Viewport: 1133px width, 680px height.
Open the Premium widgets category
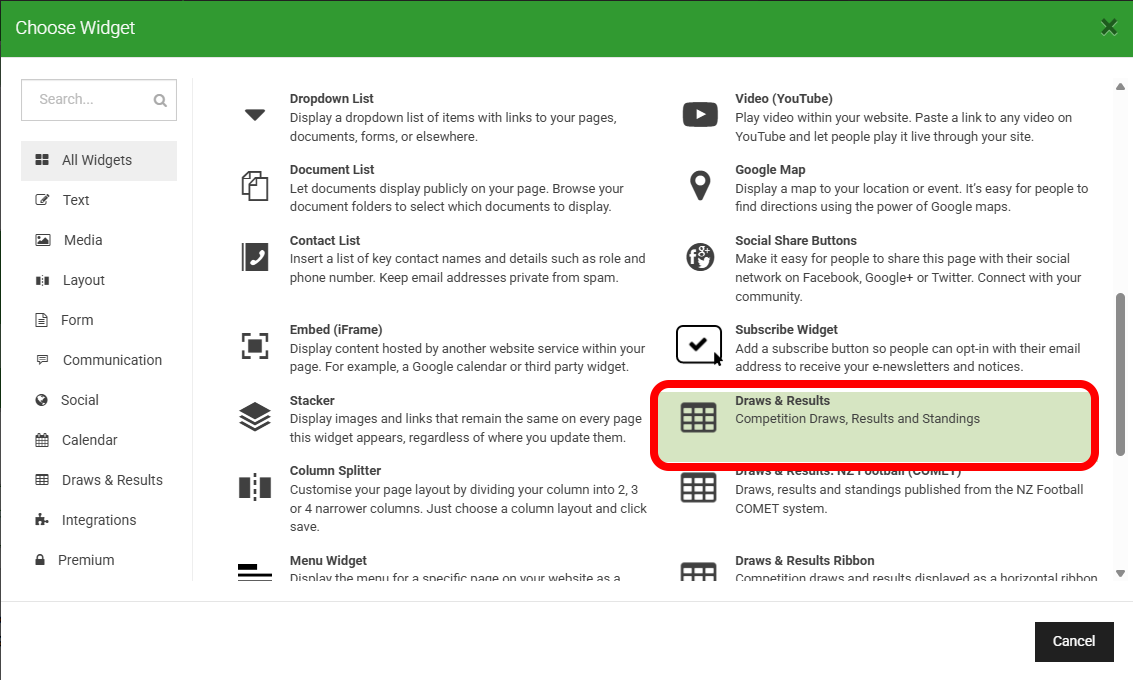coord(86,560)
